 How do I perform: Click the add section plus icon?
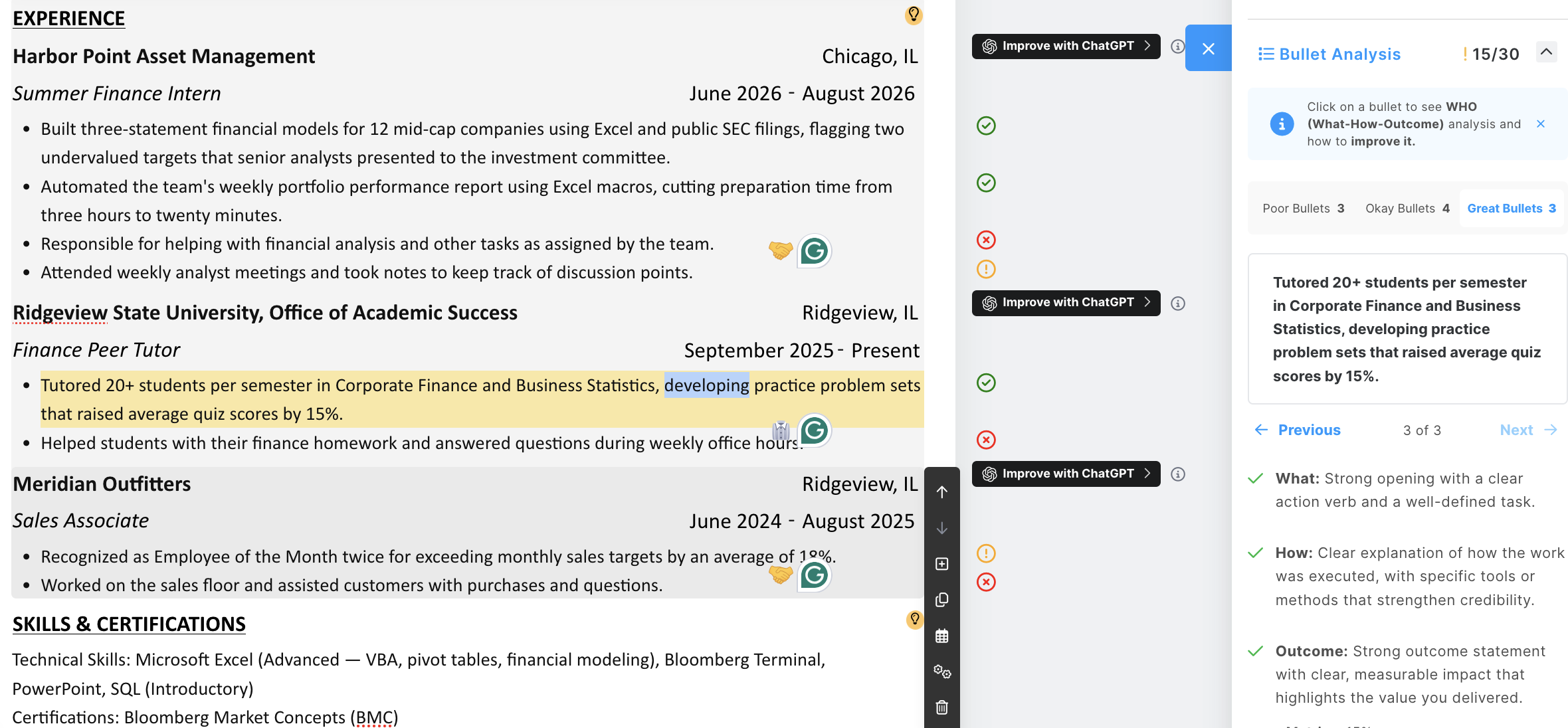point(941,564)
